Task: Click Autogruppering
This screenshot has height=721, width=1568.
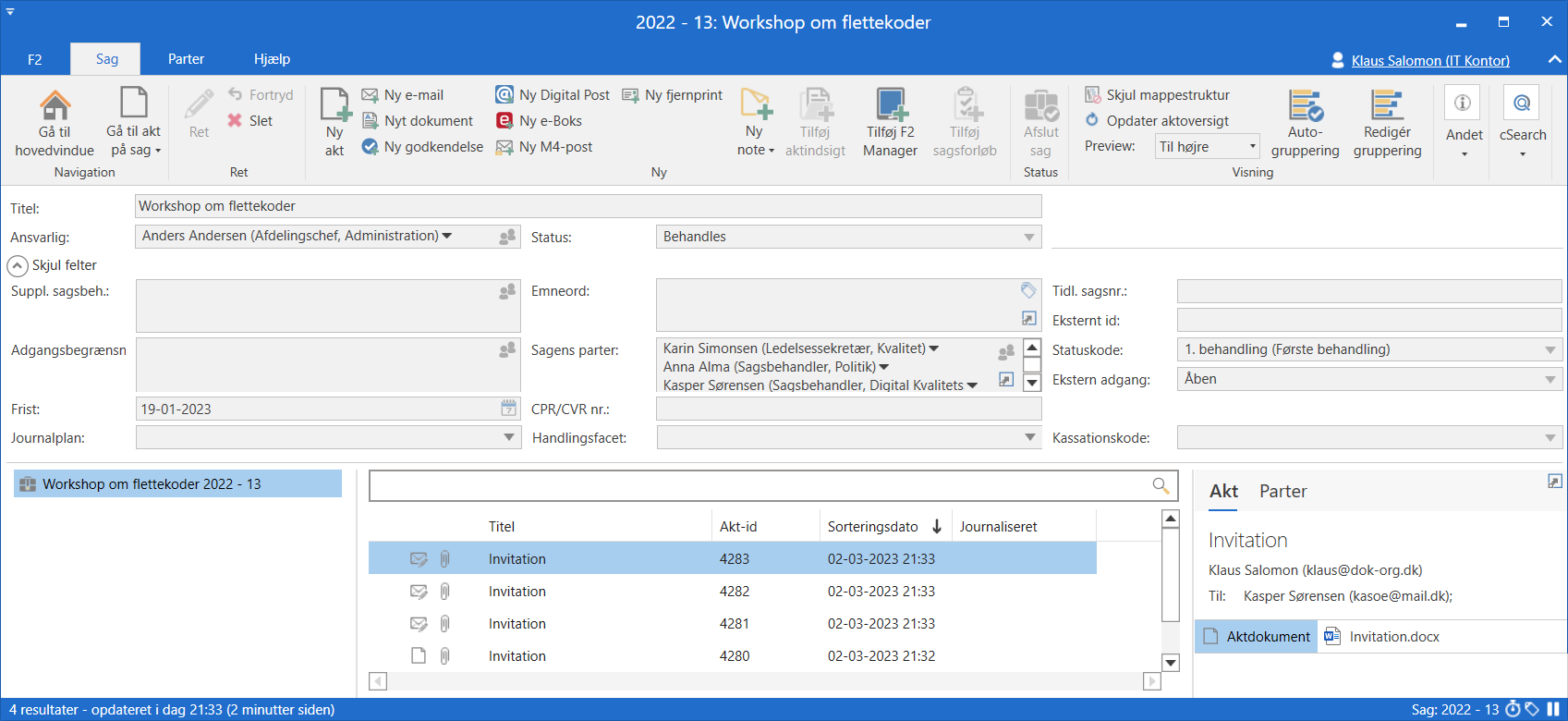Action: pos(1305,123)
